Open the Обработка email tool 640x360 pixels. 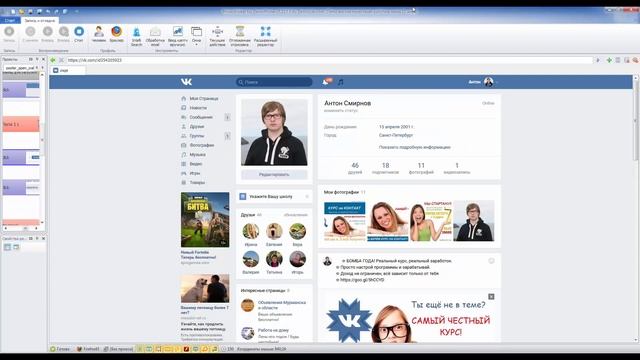pyautogui.click(x=155, y=36)
